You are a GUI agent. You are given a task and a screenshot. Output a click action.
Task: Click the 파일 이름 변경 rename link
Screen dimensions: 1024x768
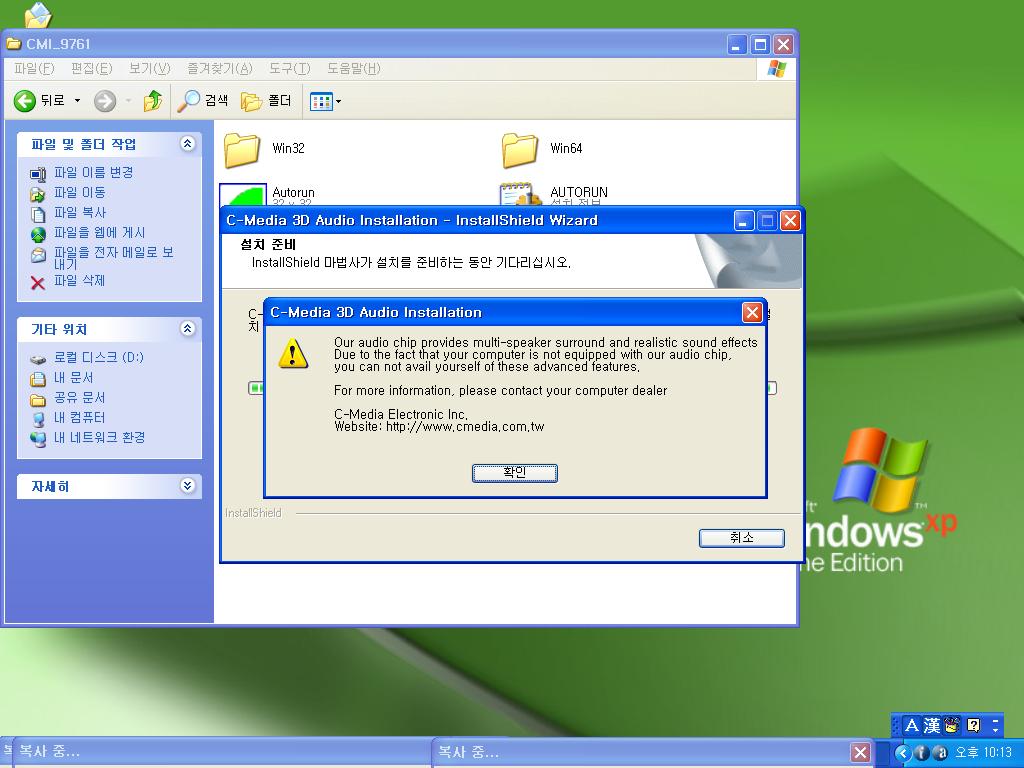coord(93,172)
